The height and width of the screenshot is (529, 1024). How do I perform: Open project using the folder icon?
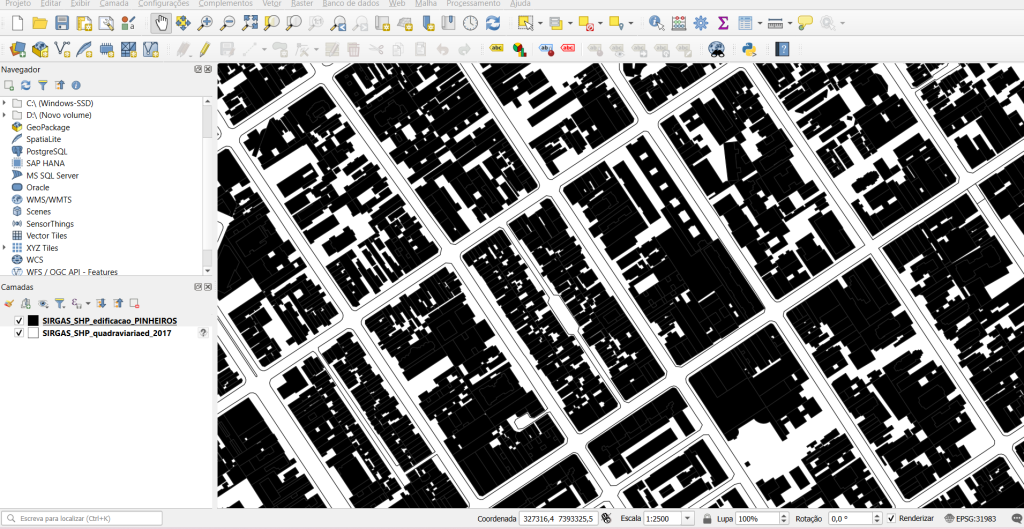coord(40,24)
